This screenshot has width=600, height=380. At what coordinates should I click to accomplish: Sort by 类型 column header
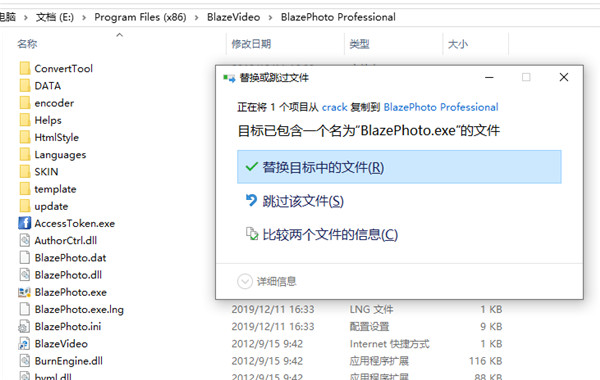click(359, 44)
